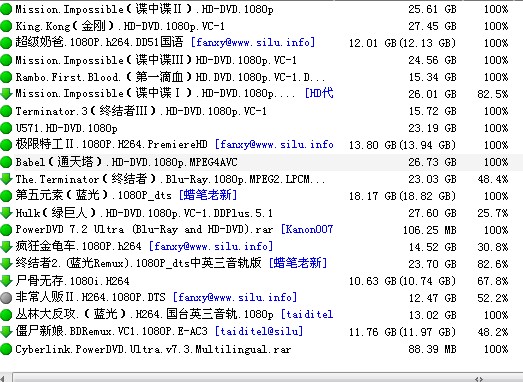This screenshot has height=382, width=523.
Task: Click the 52.2% progress value
Action: [x=493, y=298]
